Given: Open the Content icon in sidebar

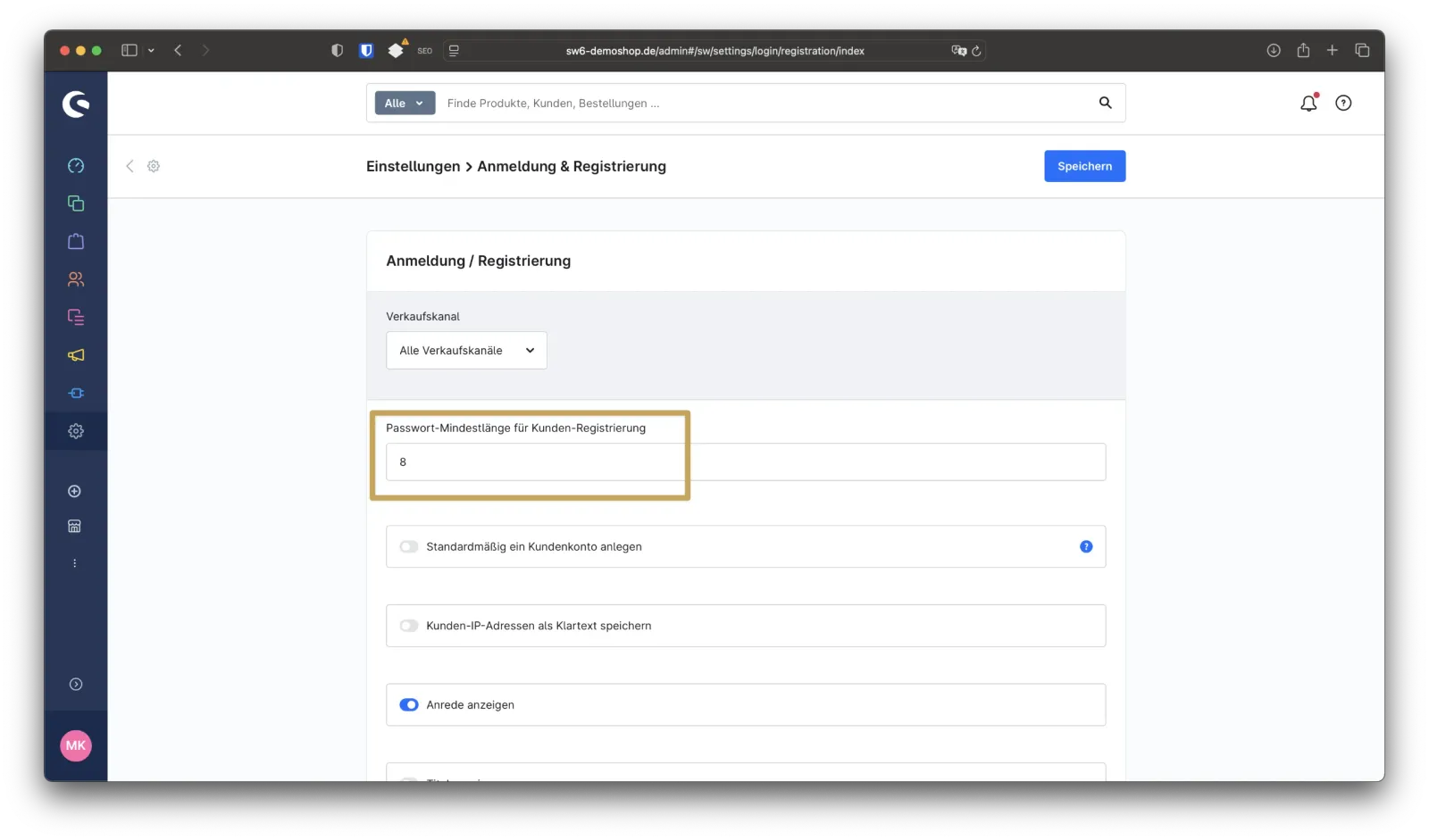Looking at the screenshot, I should click(76, 317).
